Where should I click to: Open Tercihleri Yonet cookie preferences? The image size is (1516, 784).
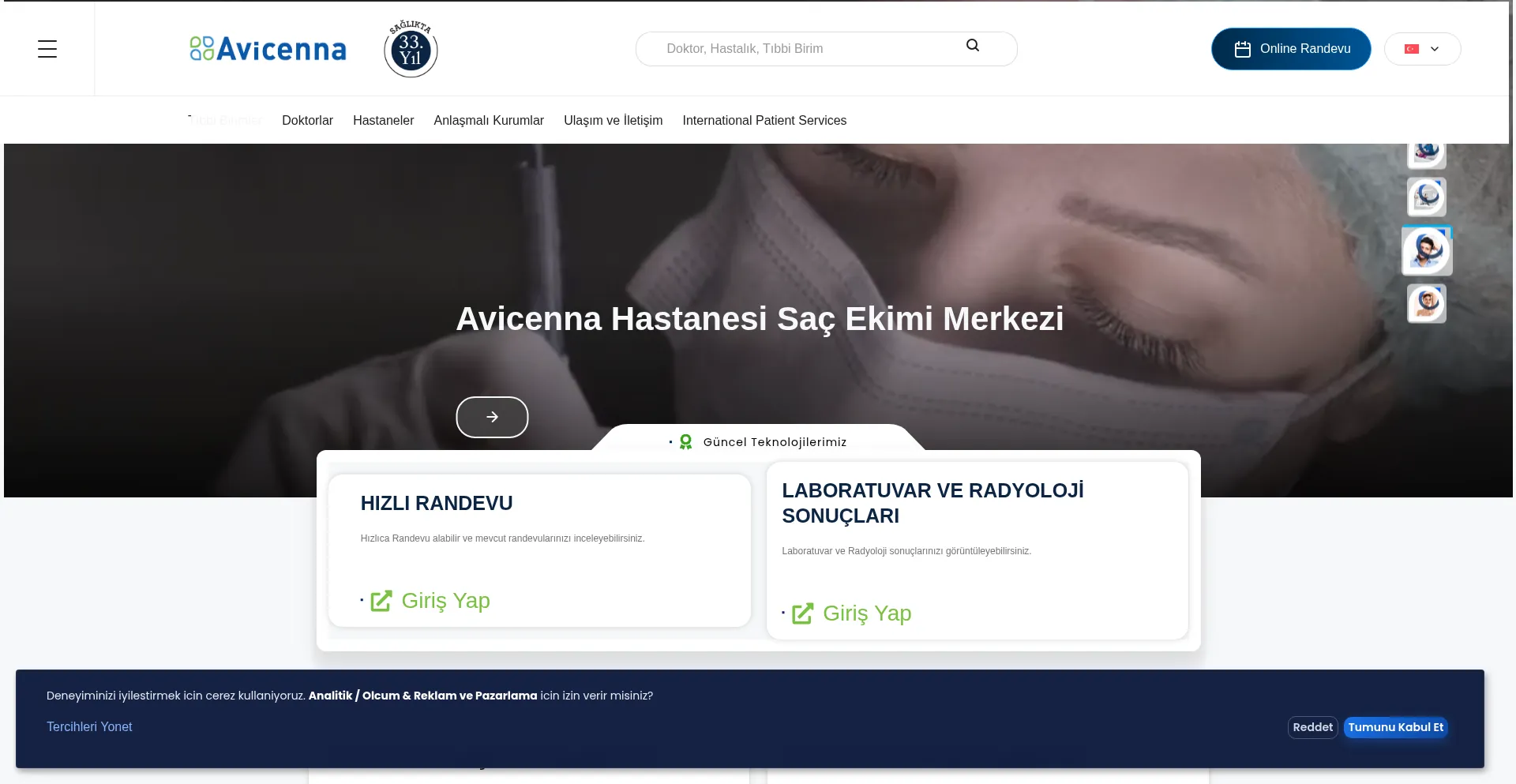coord(89,726)
